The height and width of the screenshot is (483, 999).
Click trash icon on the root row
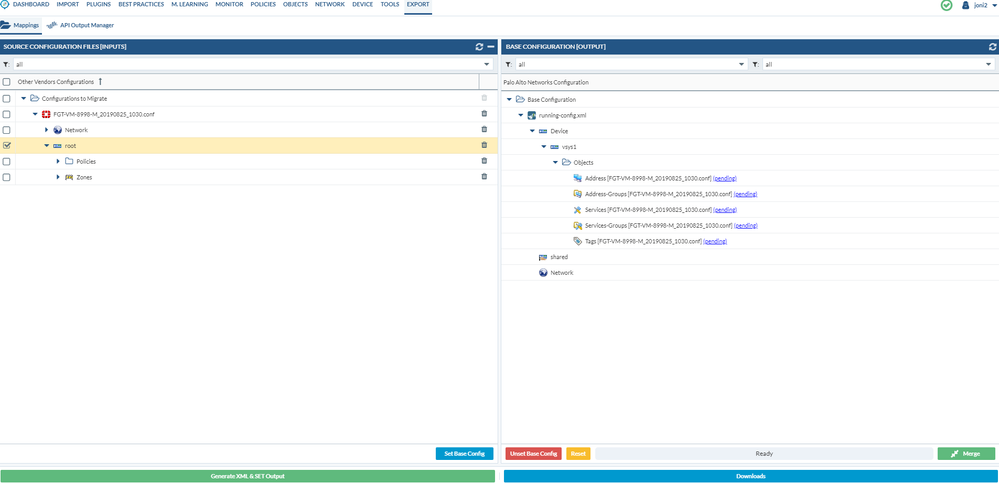[x=485, y=145]
